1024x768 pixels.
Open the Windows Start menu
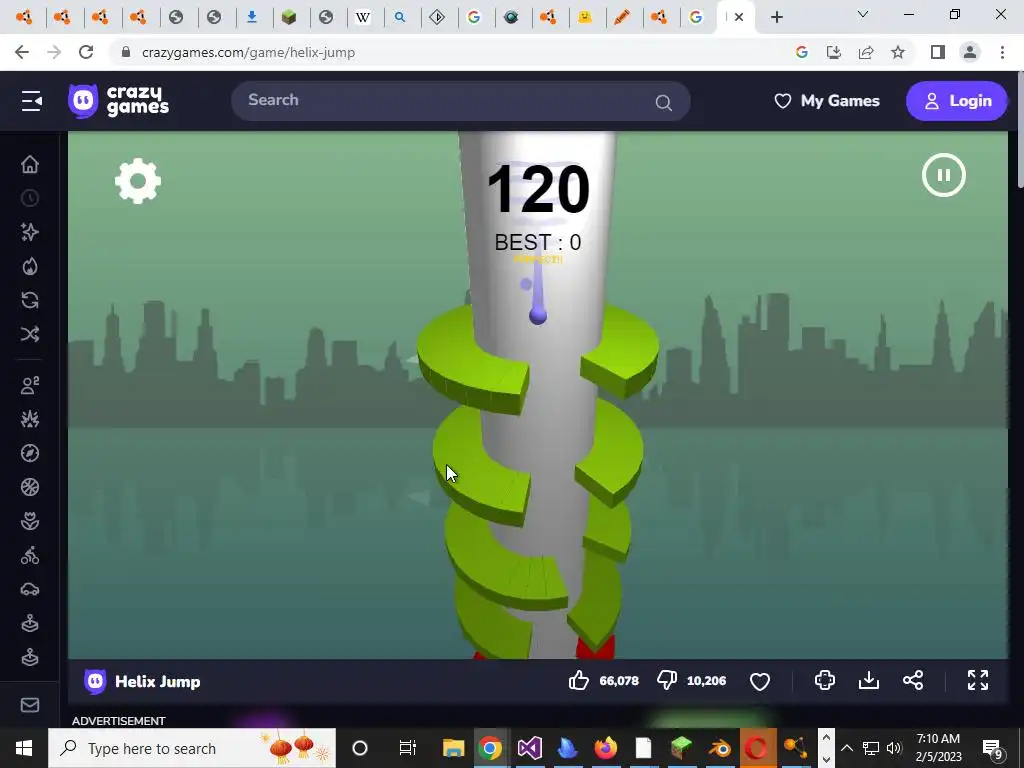click(24, 748)
